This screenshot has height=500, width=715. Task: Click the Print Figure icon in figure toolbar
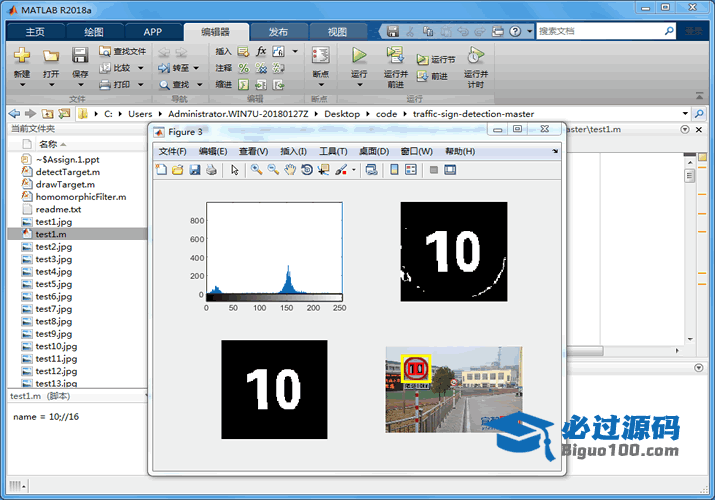point(211,170)
